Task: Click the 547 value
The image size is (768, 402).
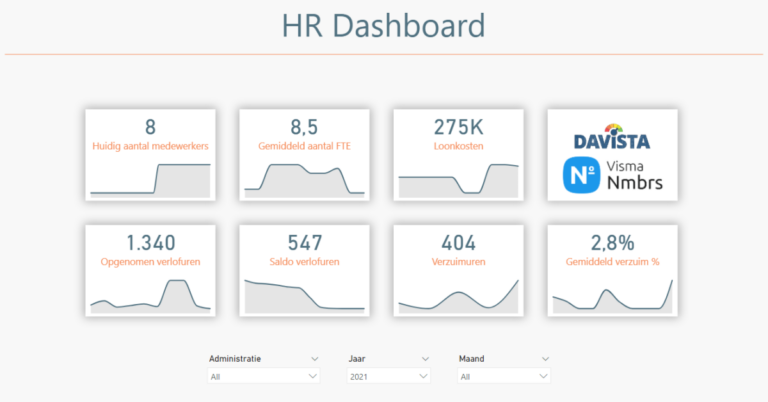Action: (304, 243)
